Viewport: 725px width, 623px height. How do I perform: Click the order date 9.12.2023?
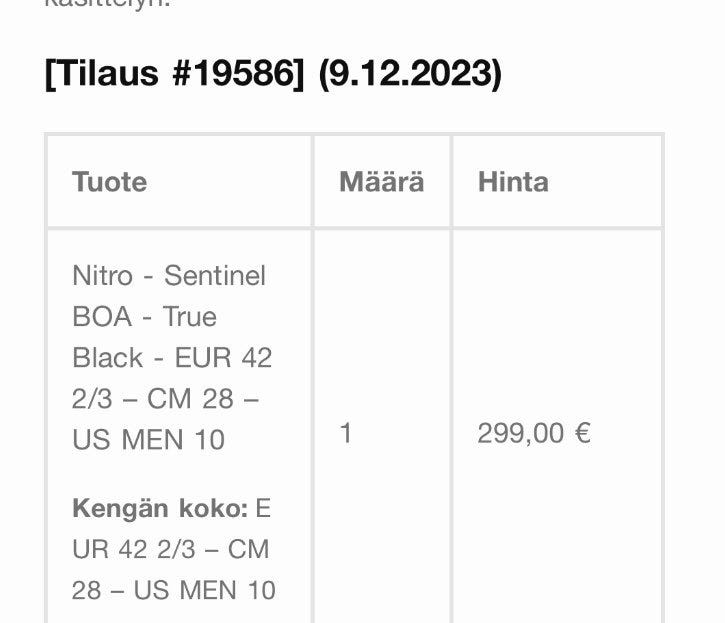pyautogui.click(x=409, y=74)
